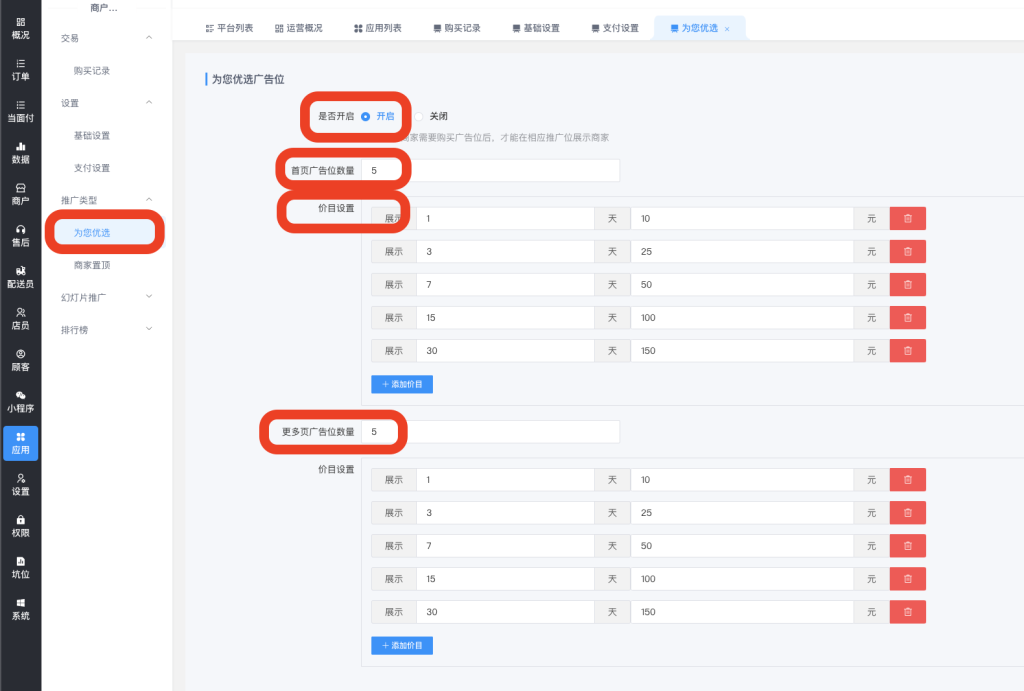Open 概况 overview in left sidebar

[x=20, y=27]
